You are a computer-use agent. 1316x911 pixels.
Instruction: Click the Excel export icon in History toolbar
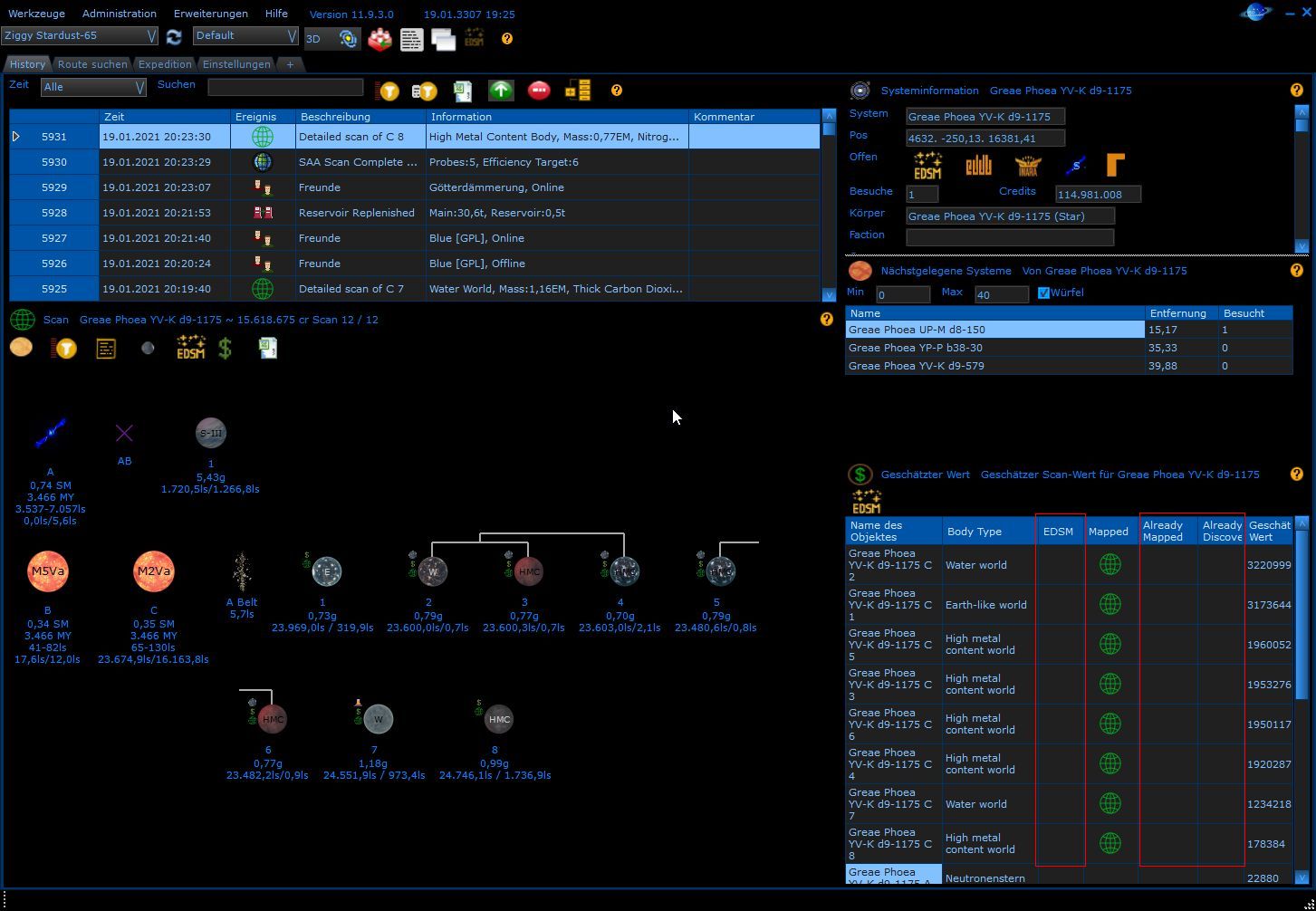[x=463, y=91]
